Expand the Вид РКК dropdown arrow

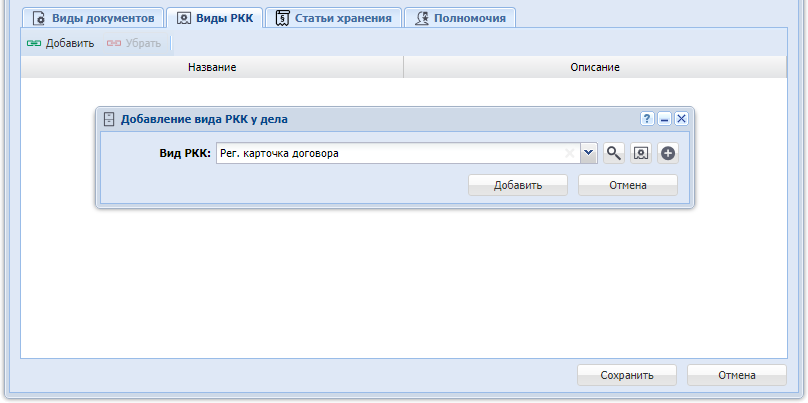(x=588, y=153)
